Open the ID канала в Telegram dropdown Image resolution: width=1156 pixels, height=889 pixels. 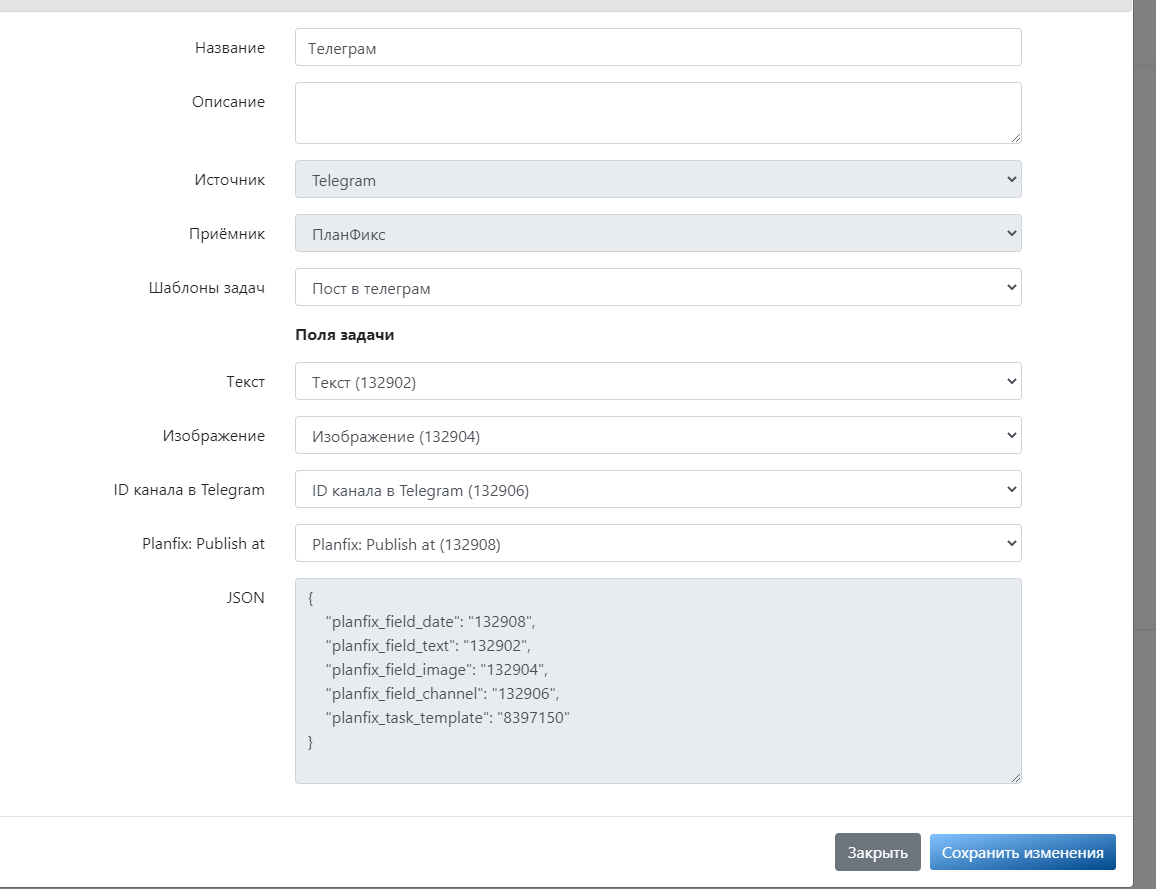[x=658, y=489]
